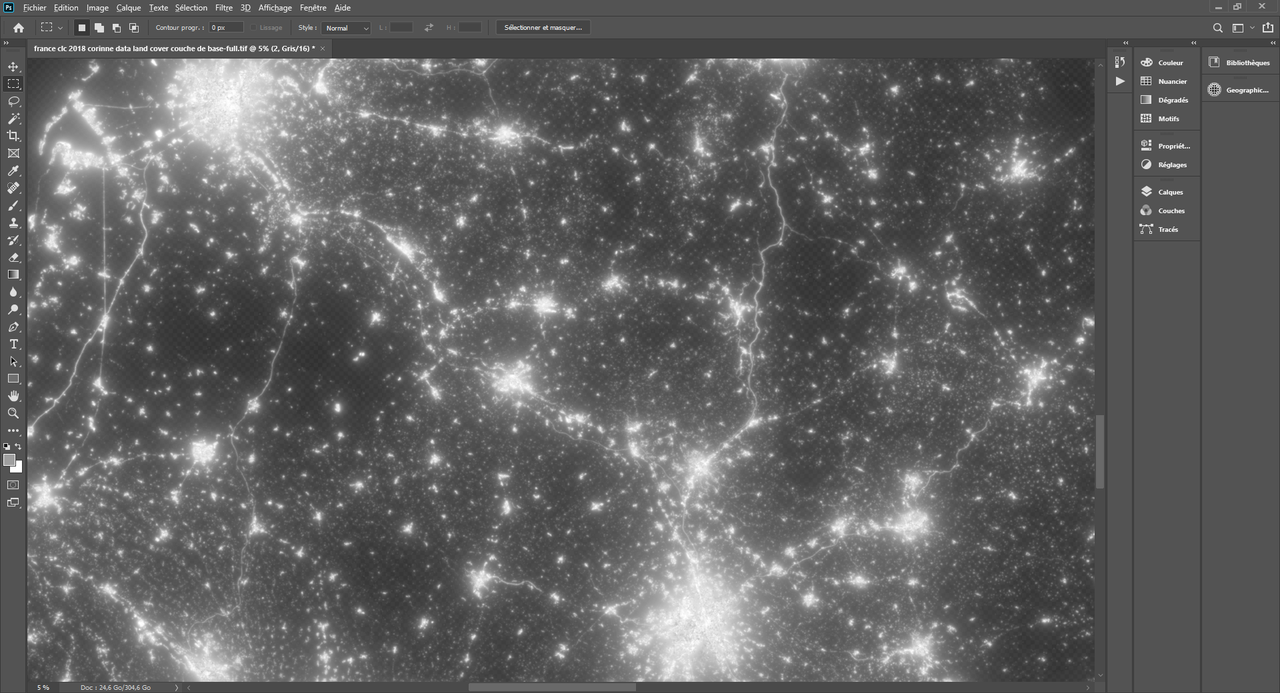This screenshot has height=693, width=1280.
Task: Change the screen mode
Action: click(13, 503)
